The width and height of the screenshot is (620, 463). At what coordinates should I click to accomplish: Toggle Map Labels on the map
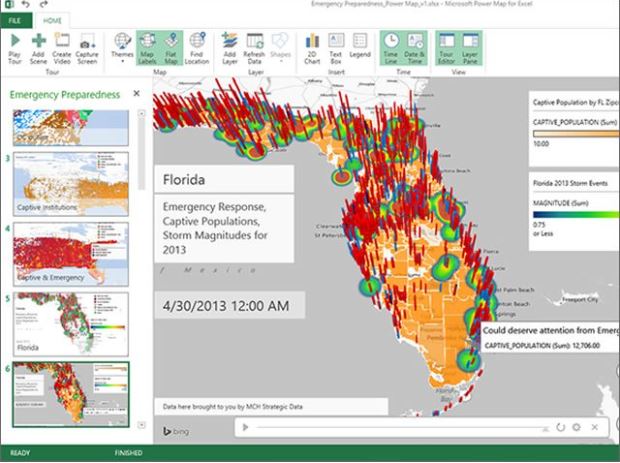tap(147, 48)
